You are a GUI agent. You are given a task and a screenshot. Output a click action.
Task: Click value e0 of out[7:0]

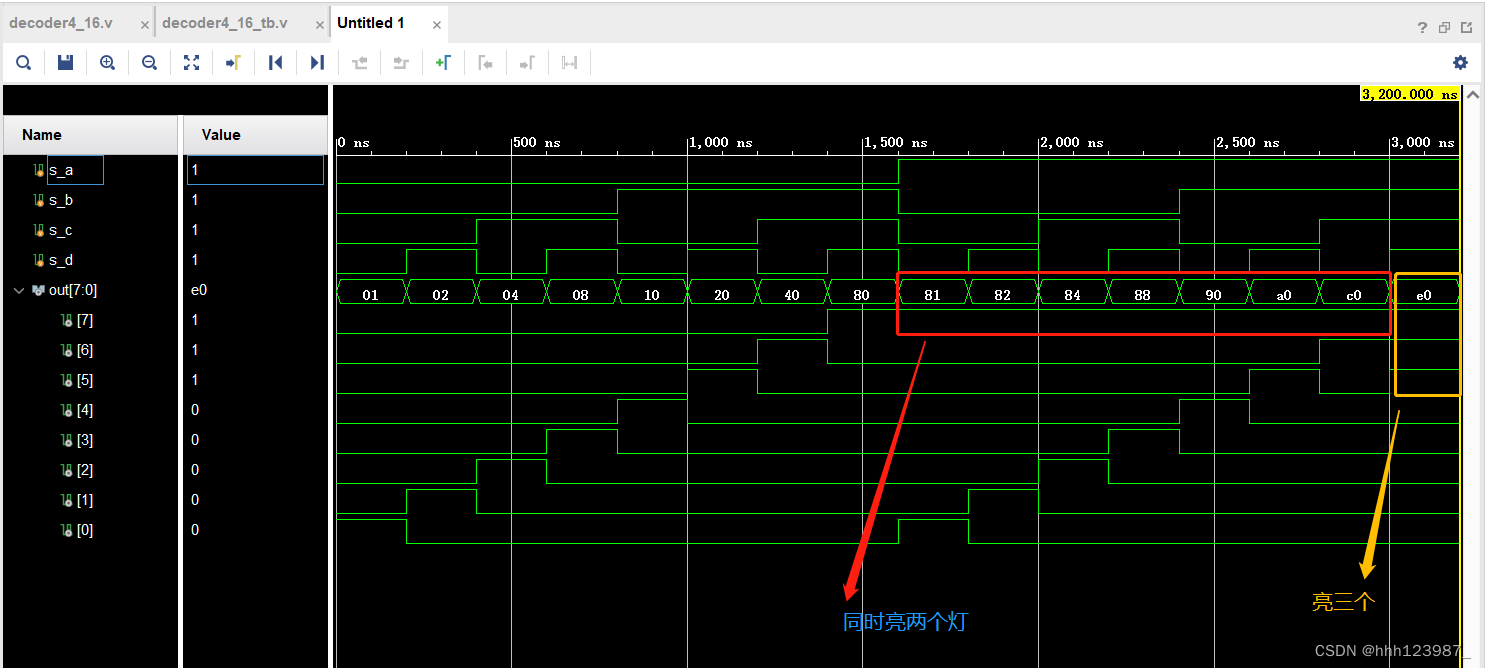coord(199,290)
